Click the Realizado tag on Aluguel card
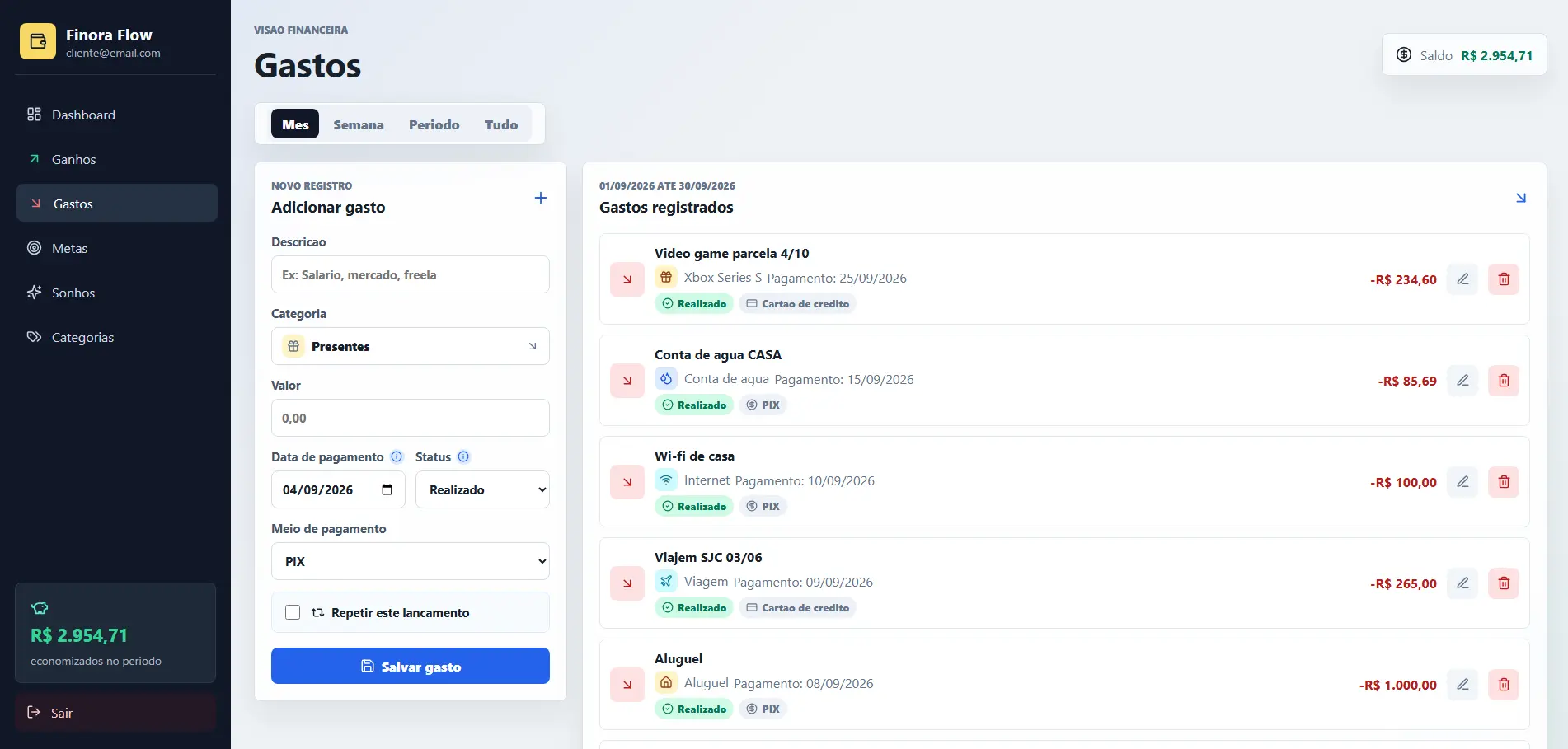 (694, 709)
